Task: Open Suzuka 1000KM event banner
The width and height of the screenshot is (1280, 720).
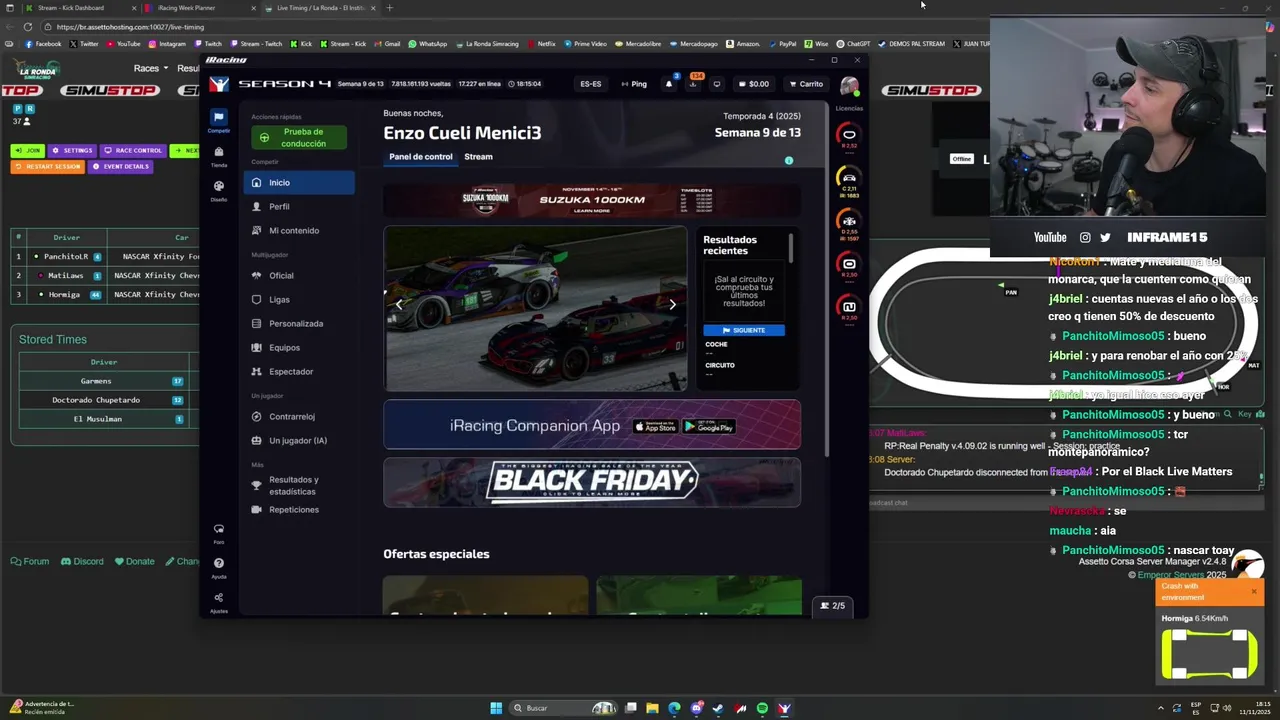Action: pyautogui.click(x=592, y=200)
